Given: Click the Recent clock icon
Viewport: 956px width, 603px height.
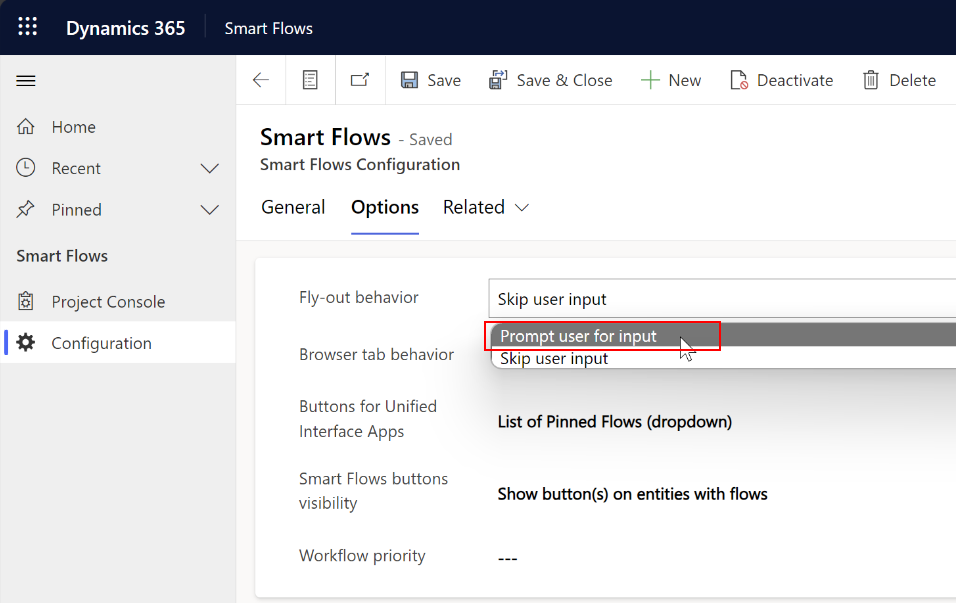Looking at the screenshot, I should pos(26,168).
